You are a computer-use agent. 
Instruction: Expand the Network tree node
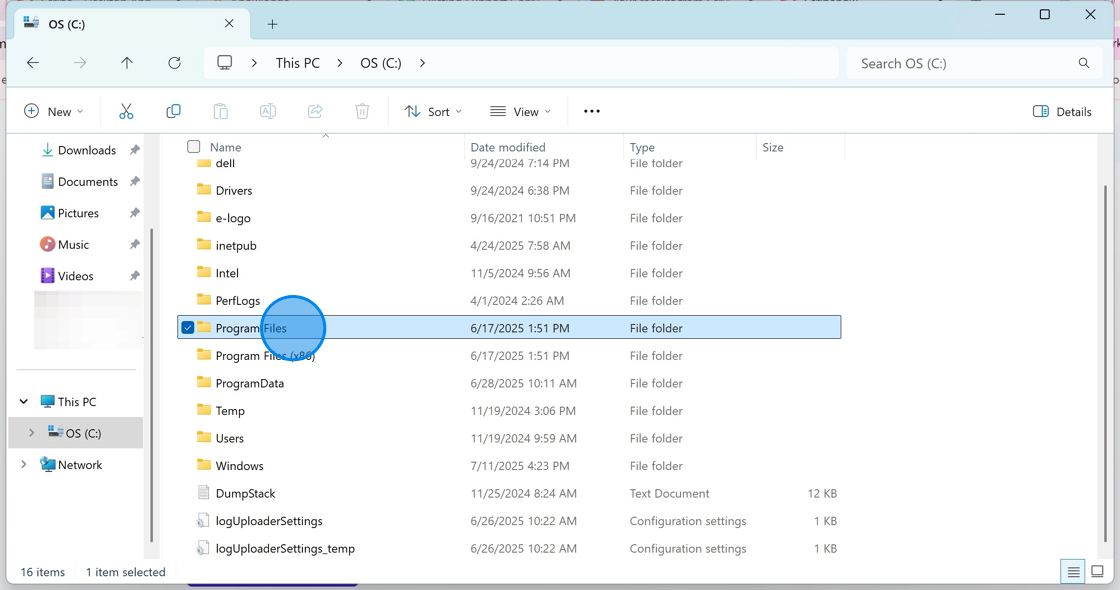24,464
